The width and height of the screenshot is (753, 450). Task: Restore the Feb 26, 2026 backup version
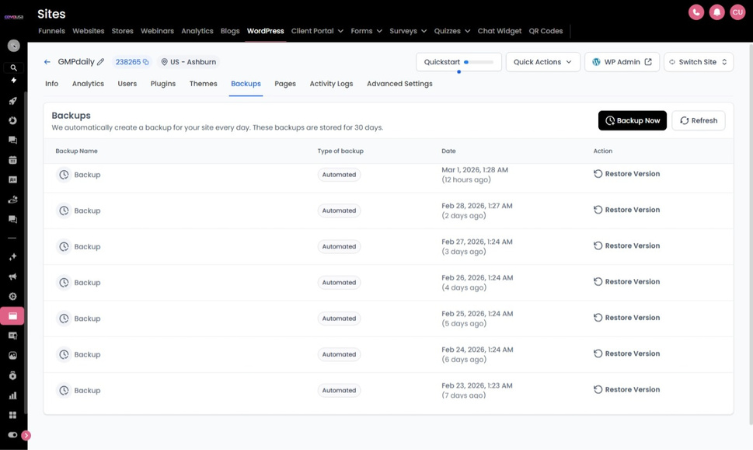click(627, 282)
